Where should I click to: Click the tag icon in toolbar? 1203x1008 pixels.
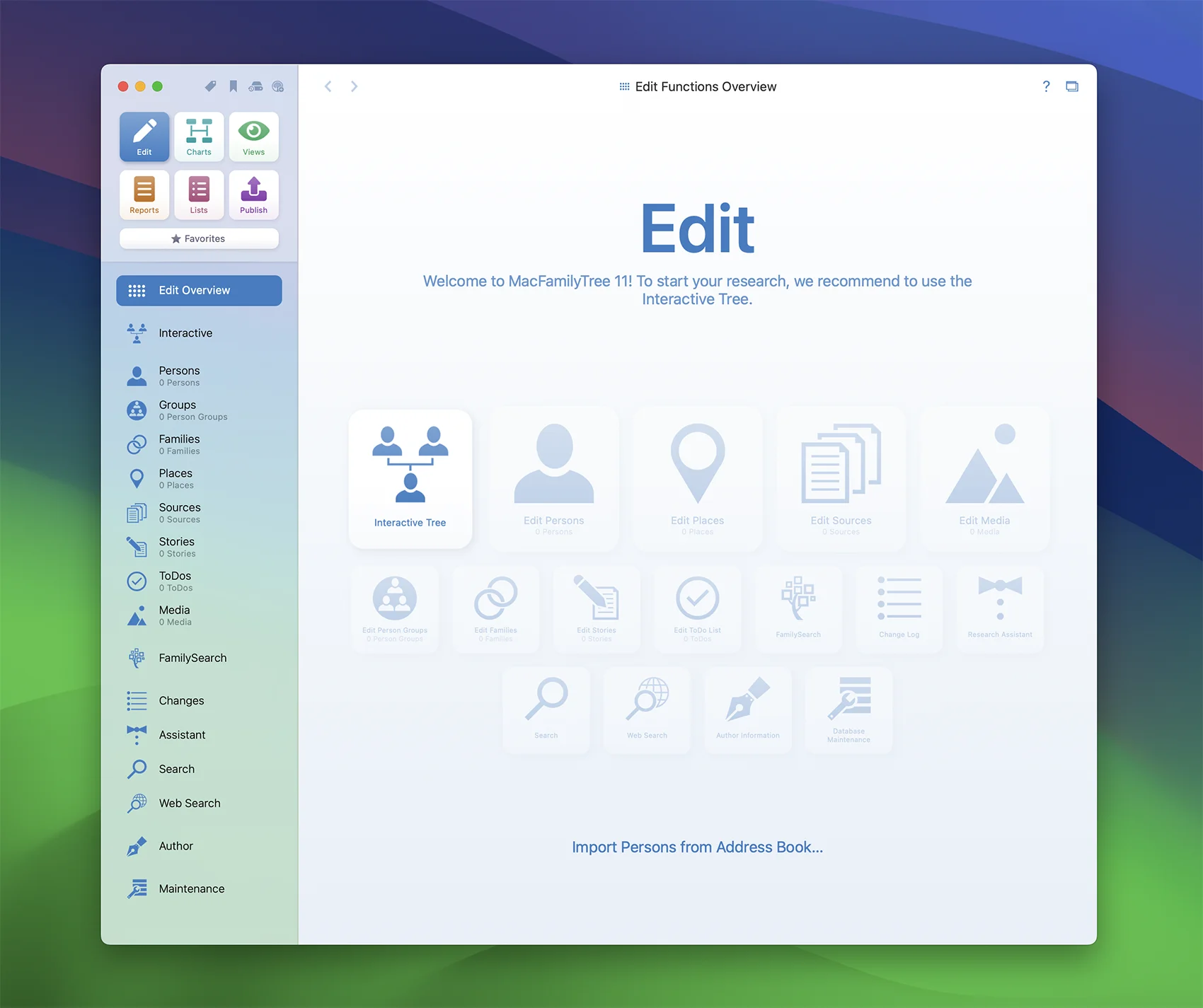[x=210, y=86]
